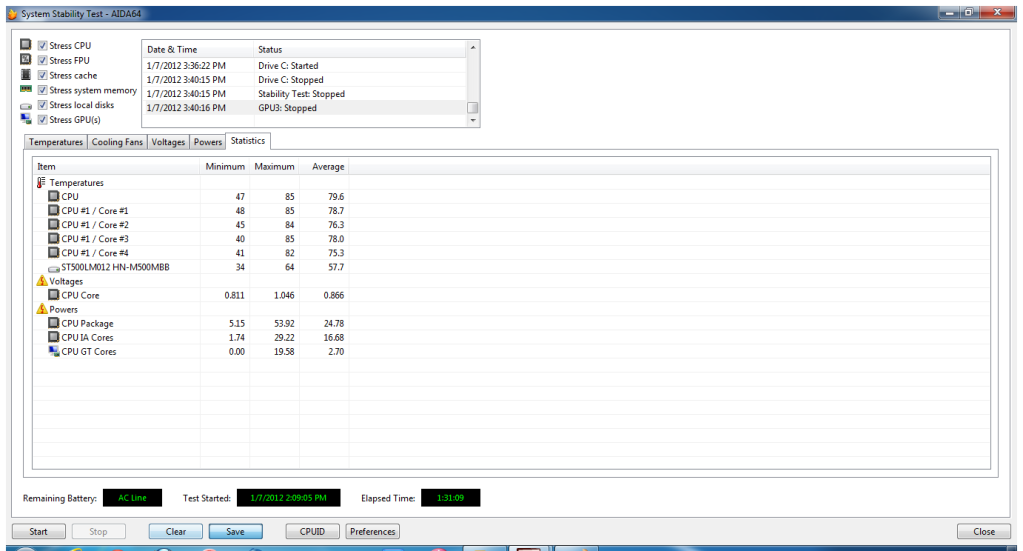Image resolution: width=1023 pixels, height=551 pixels.
Task: Click the Start button
Action: 38,531
